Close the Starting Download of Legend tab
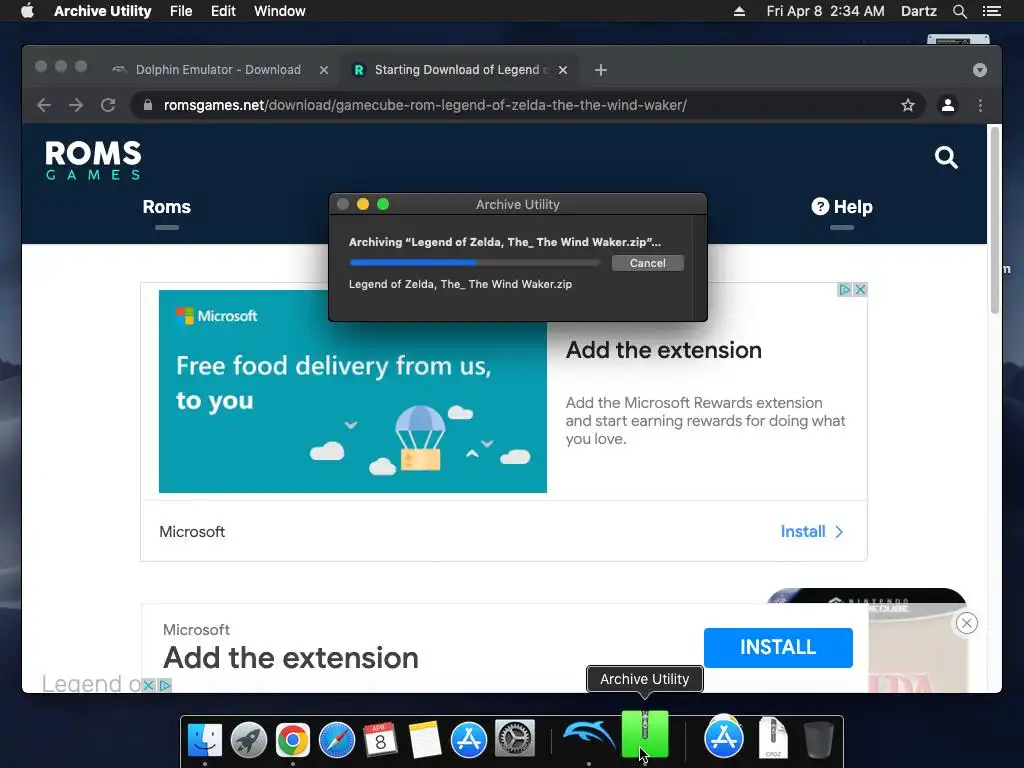The height and width of the screenshot is (768, 1024). tap(563, 70)
